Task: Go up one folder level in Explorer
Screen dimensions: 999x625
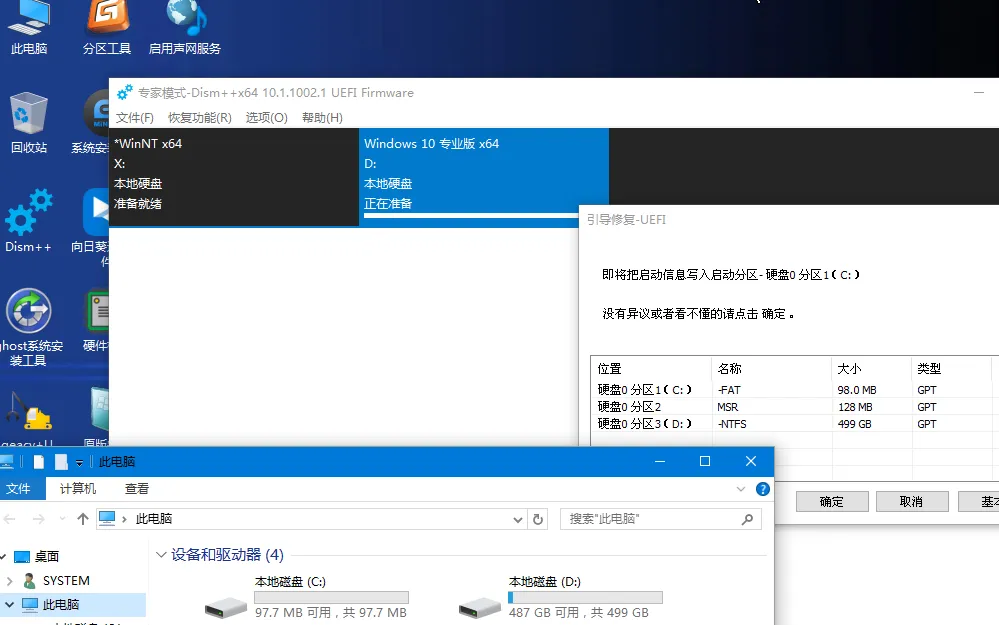Action: (x=83, y=519)
